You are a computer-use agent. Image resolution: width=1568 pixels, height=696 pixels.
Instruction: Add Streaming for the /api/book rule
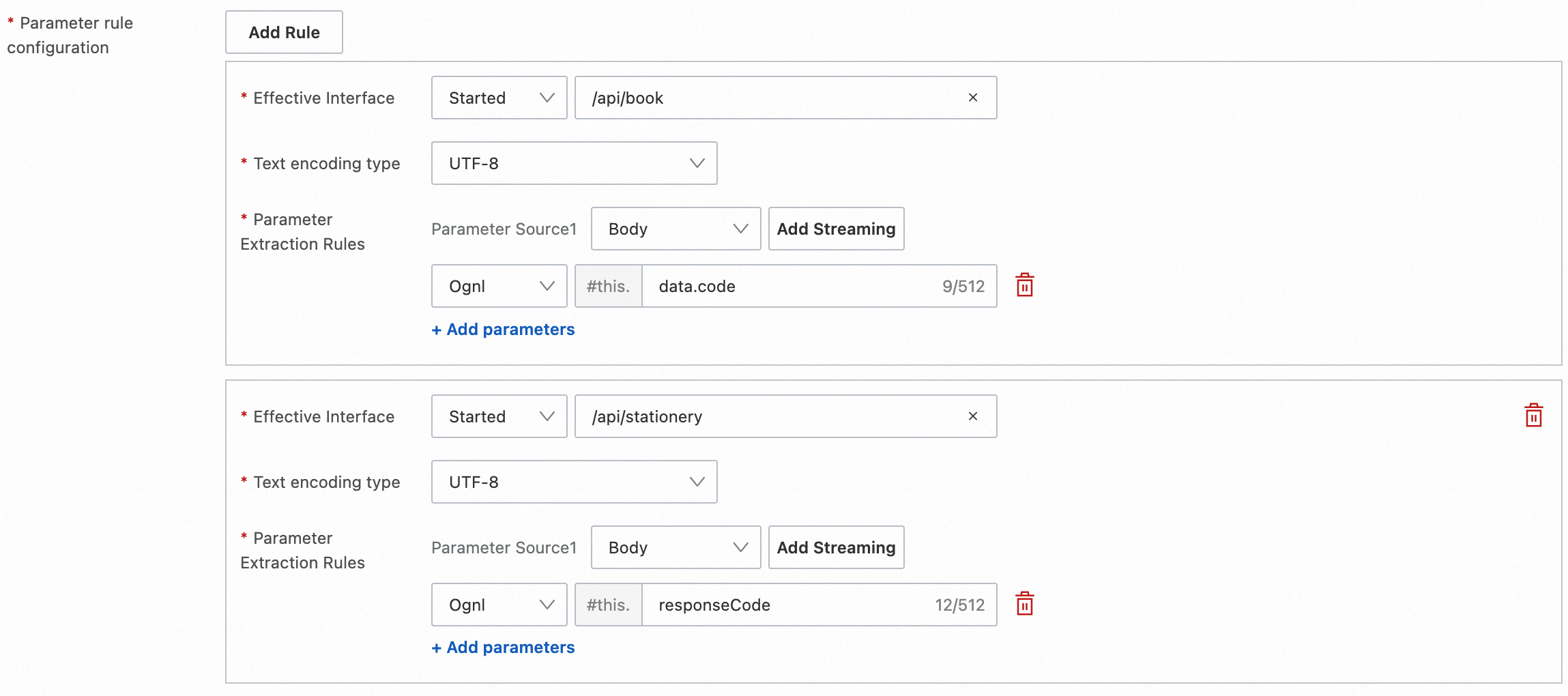point(836,229)
